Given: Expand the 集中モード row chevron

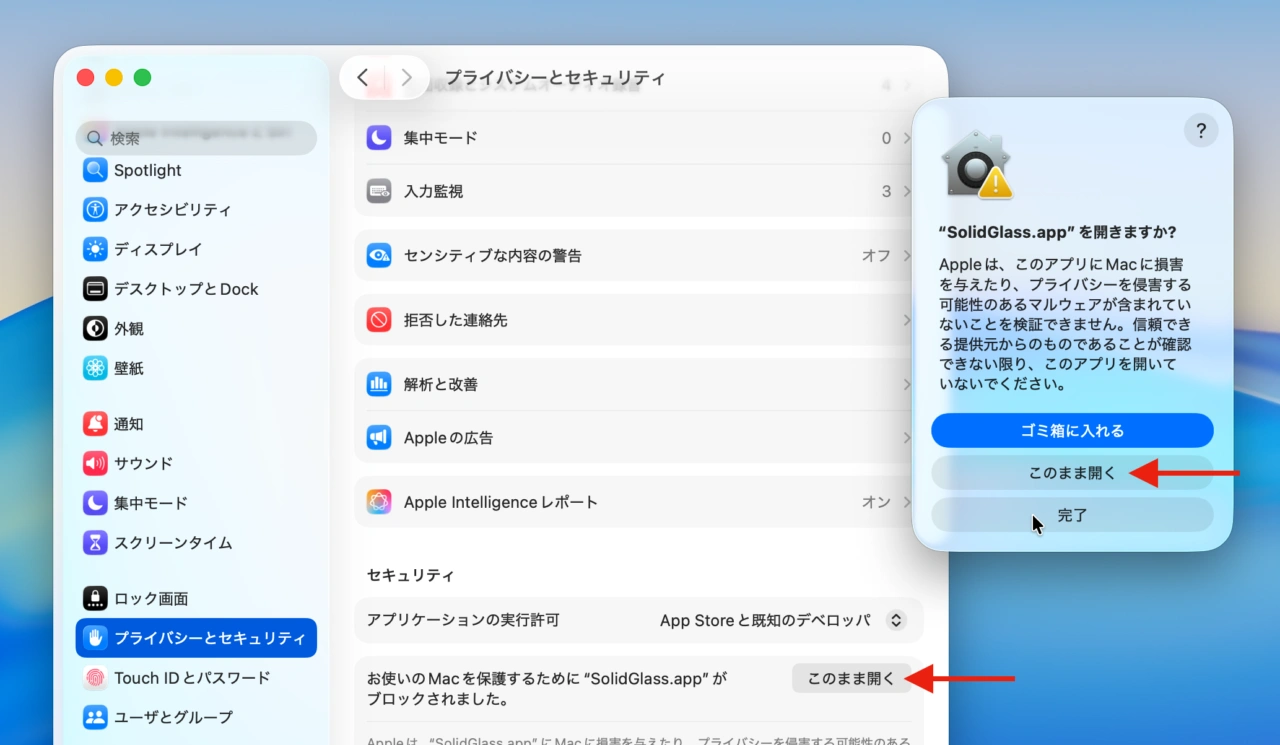Looking at the screenshot, I should 907,138.
